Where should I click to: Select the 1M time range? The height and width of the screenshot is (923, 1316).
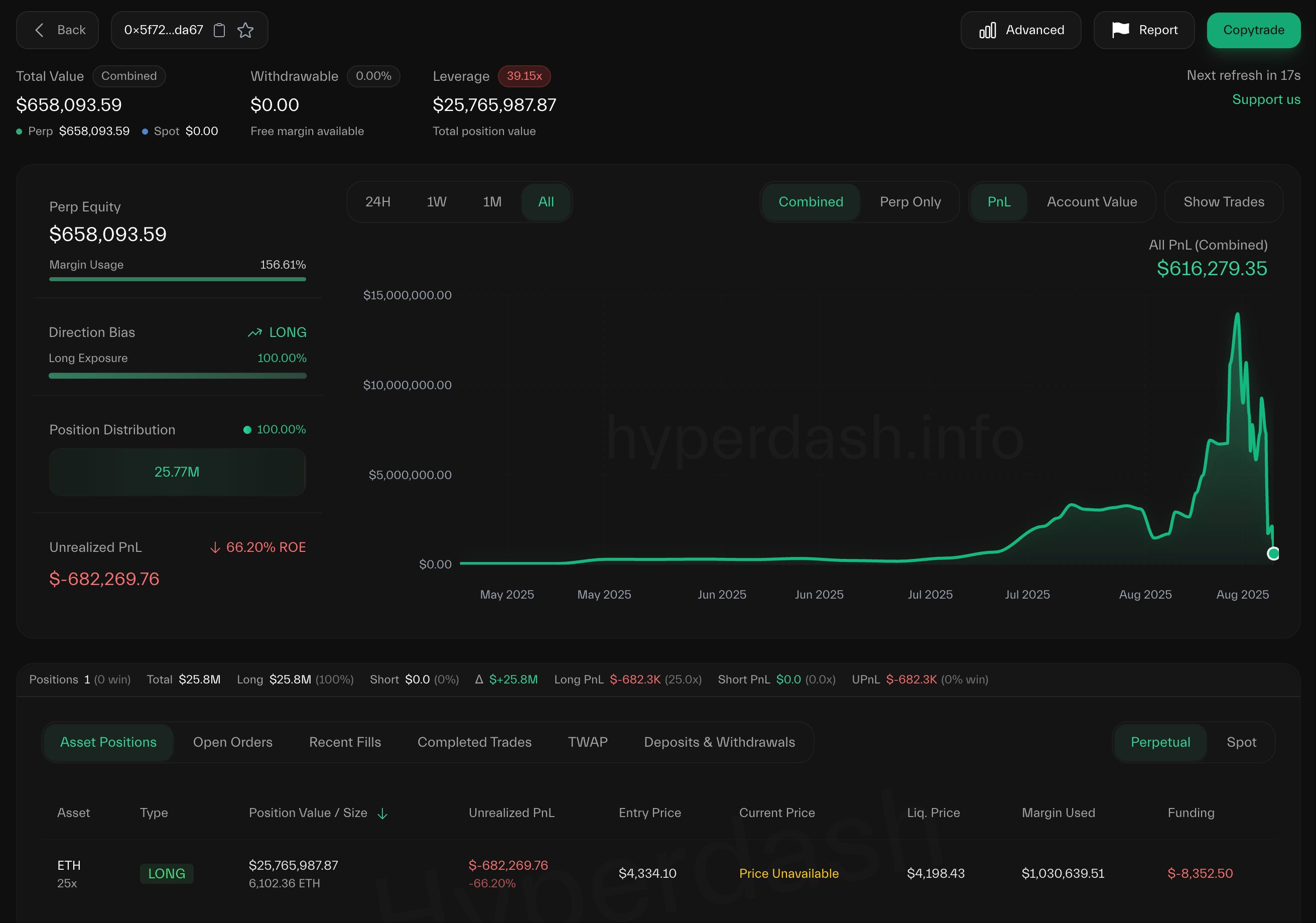point(492,202)
